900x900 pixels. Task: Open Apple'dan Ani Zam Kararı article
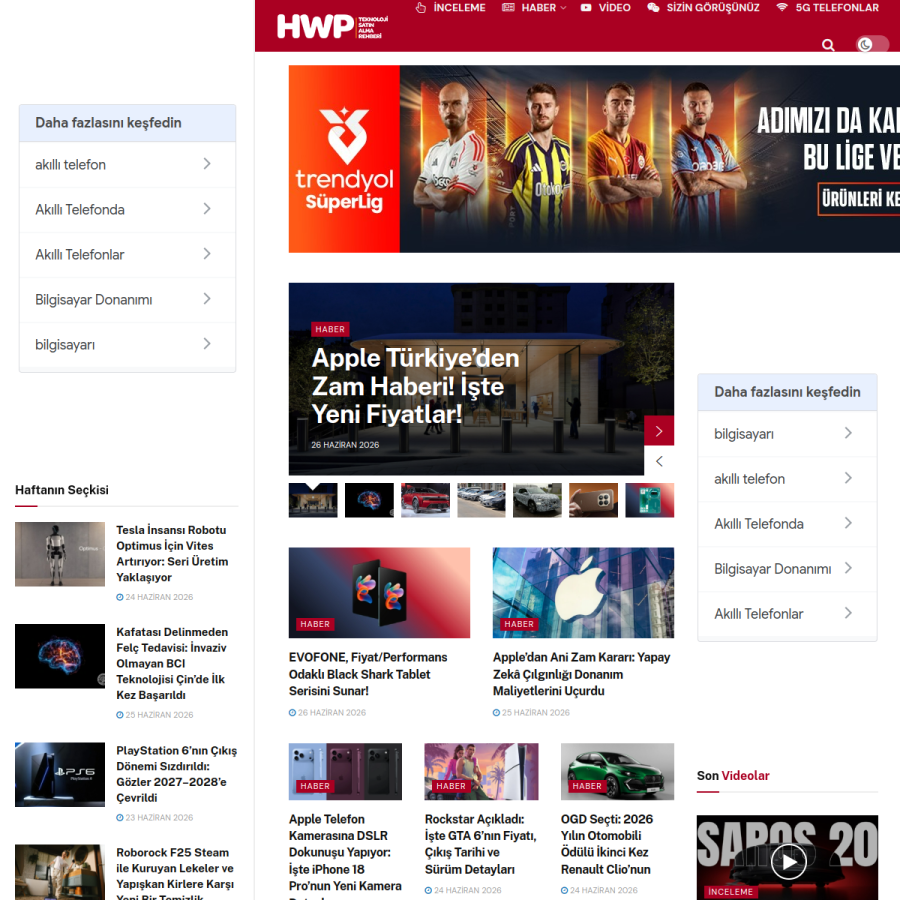click(x=581, y=674)
